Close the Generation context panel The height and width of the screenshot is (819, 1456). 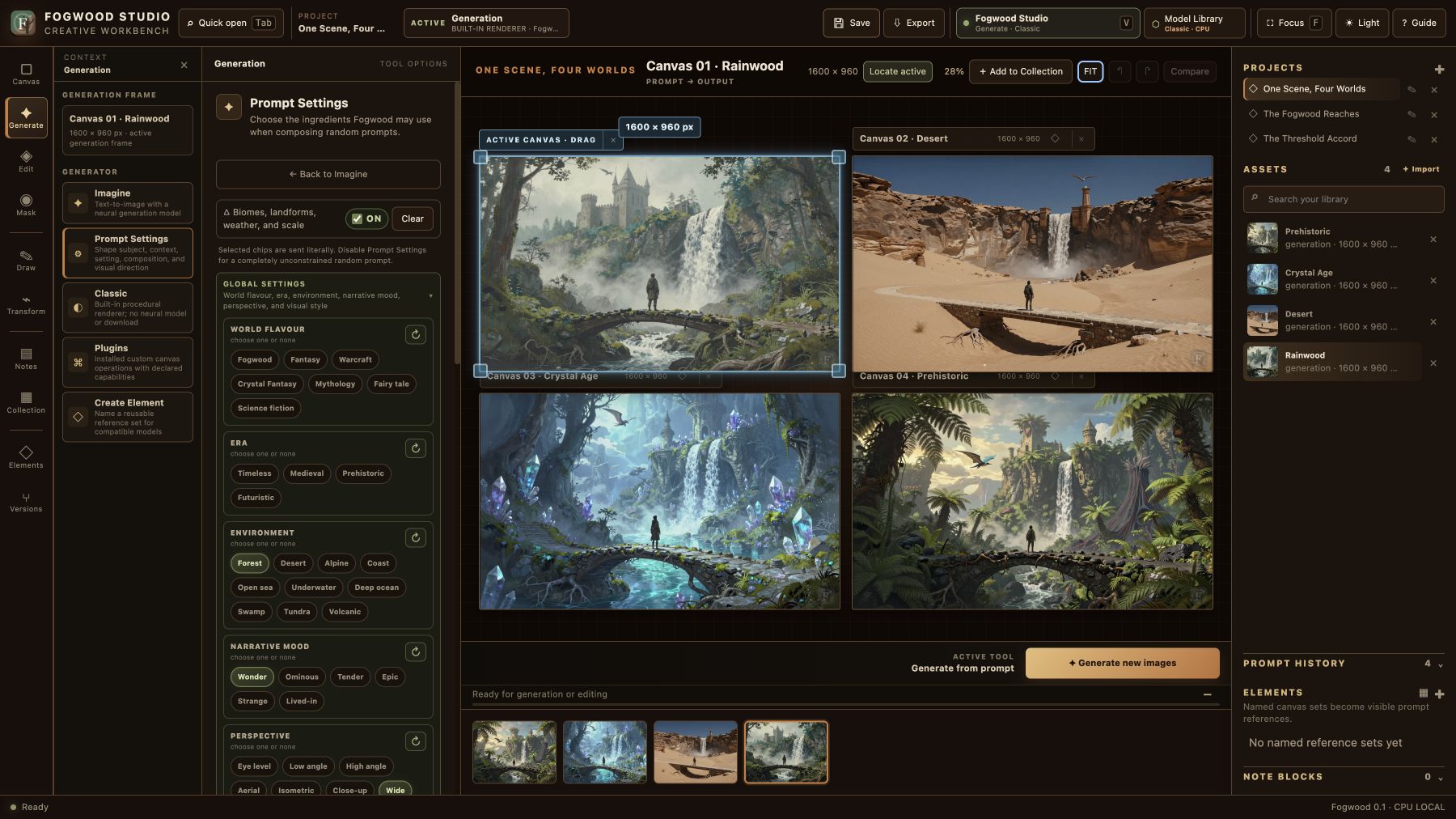pos(184,65)
